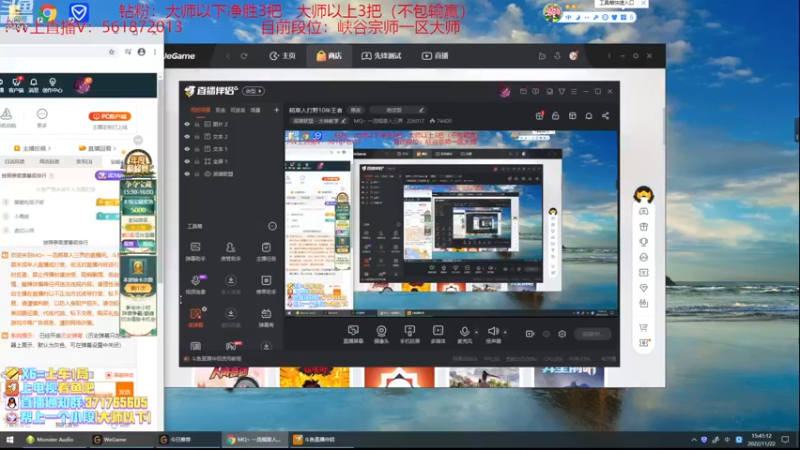Toggle visibility of the 全屏 1 layer
Image resolution: width=800 pixels, height=450 pixels.
[187, 161]
